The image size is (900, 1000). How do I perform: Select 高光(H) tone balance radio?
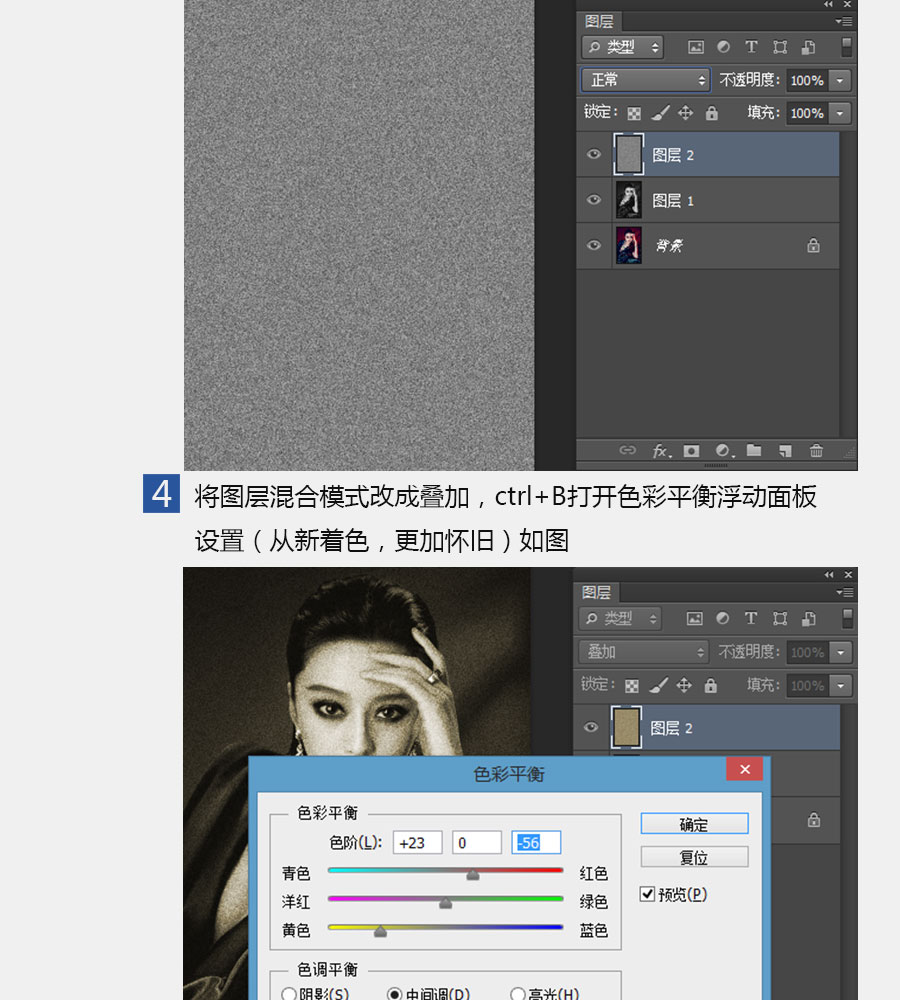click(517, 994)
